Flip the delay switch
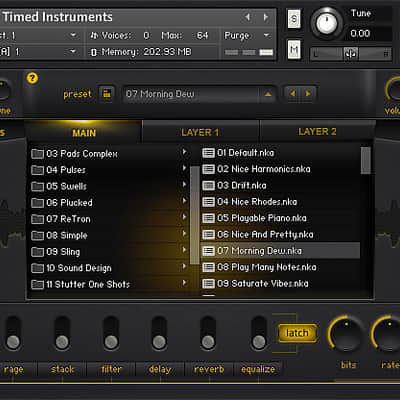The height and width of the screenshot is (400, 400). click(x=159, y=333)
